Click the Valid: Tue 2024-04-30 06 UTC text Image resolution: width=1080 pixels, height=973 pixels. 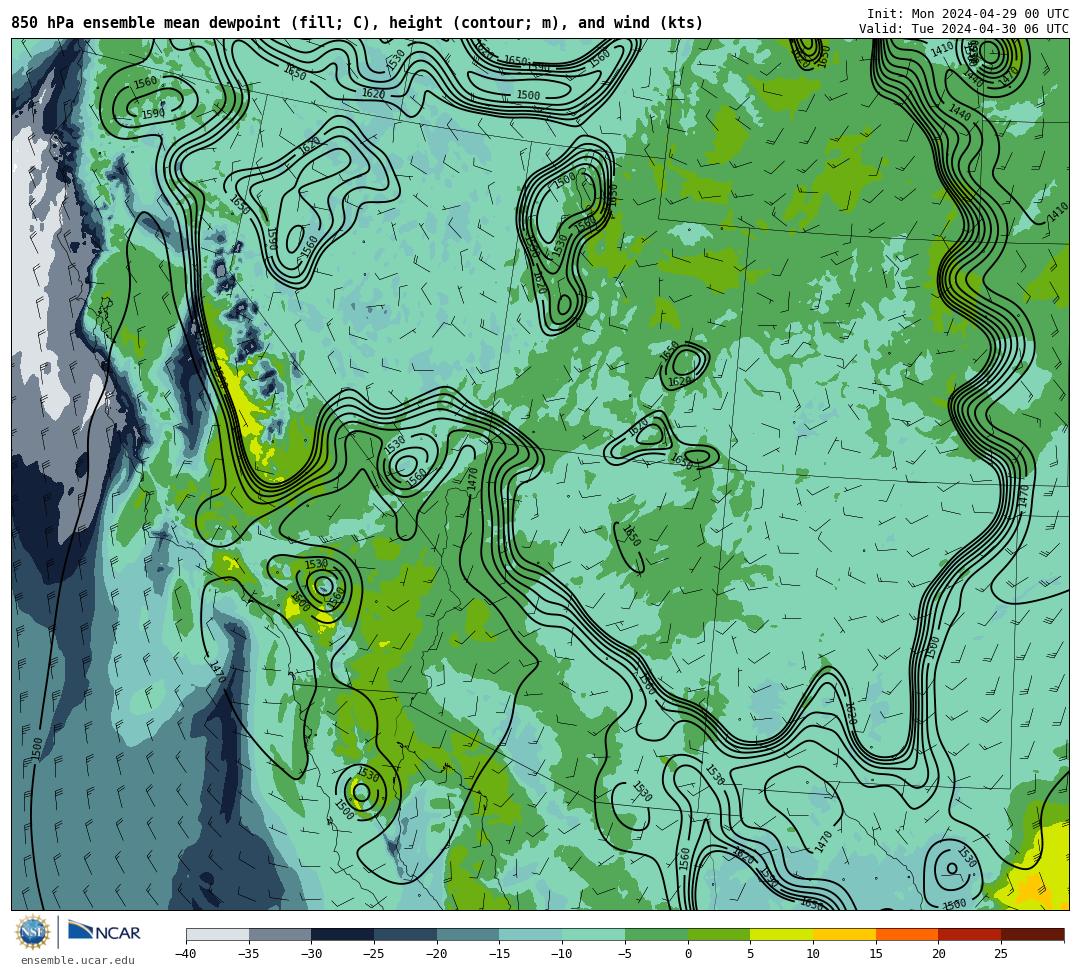click(x=964, y=29)
